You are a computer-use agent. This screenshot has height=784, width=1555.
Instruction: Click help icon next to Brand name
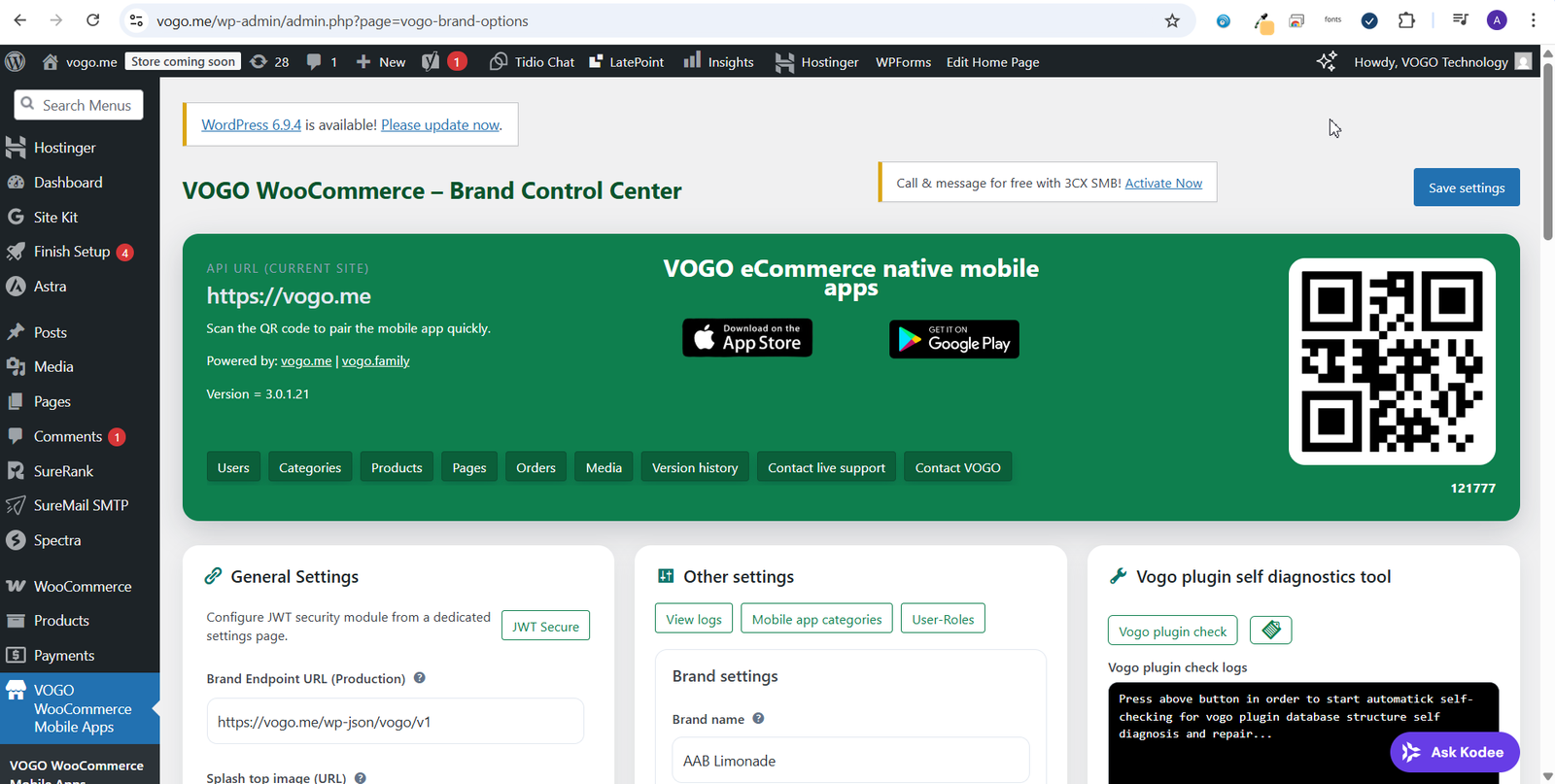(x=758, y=719)
